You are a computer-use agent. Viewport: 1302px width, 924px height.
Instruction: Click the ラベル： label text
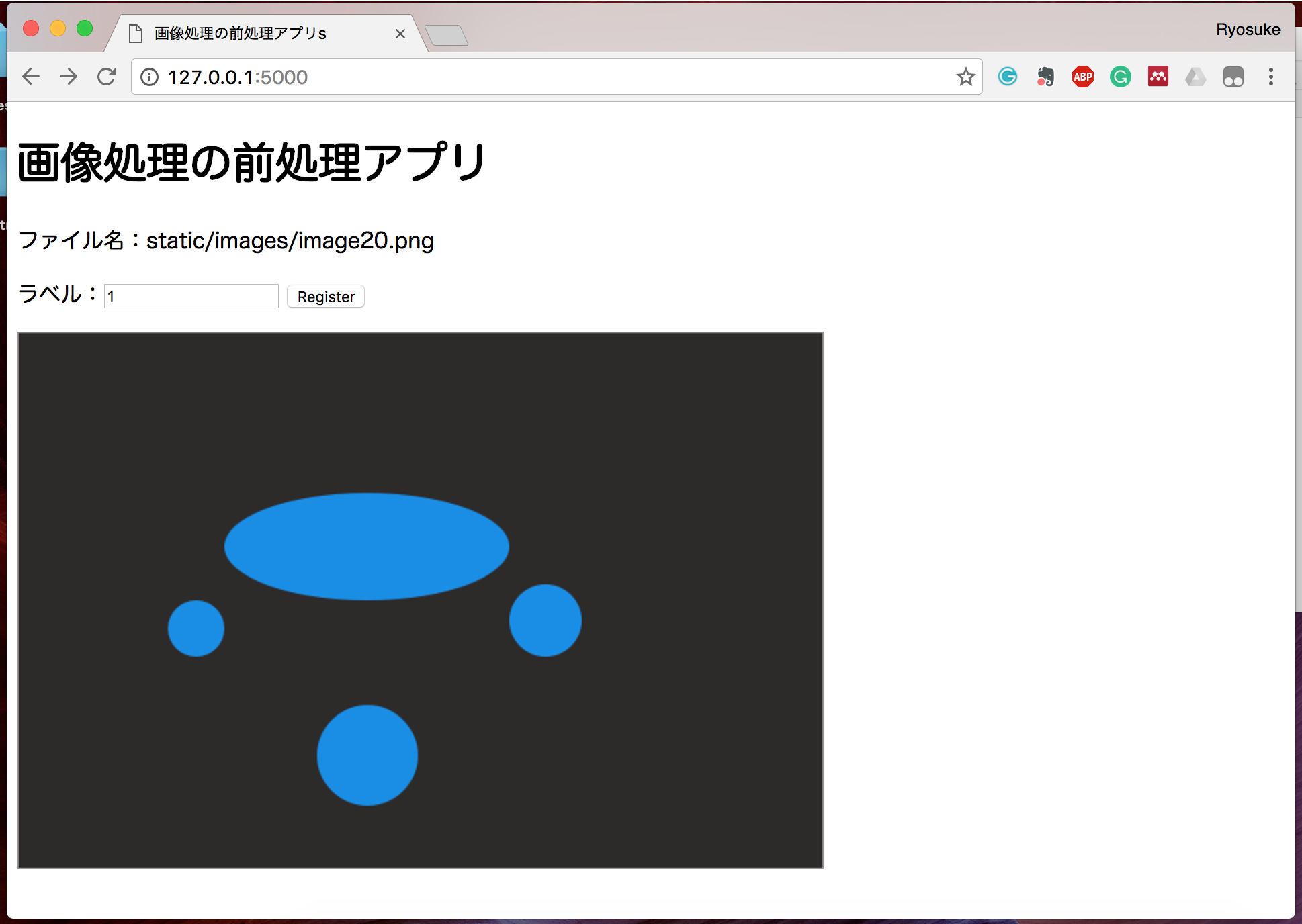[58, 294]
